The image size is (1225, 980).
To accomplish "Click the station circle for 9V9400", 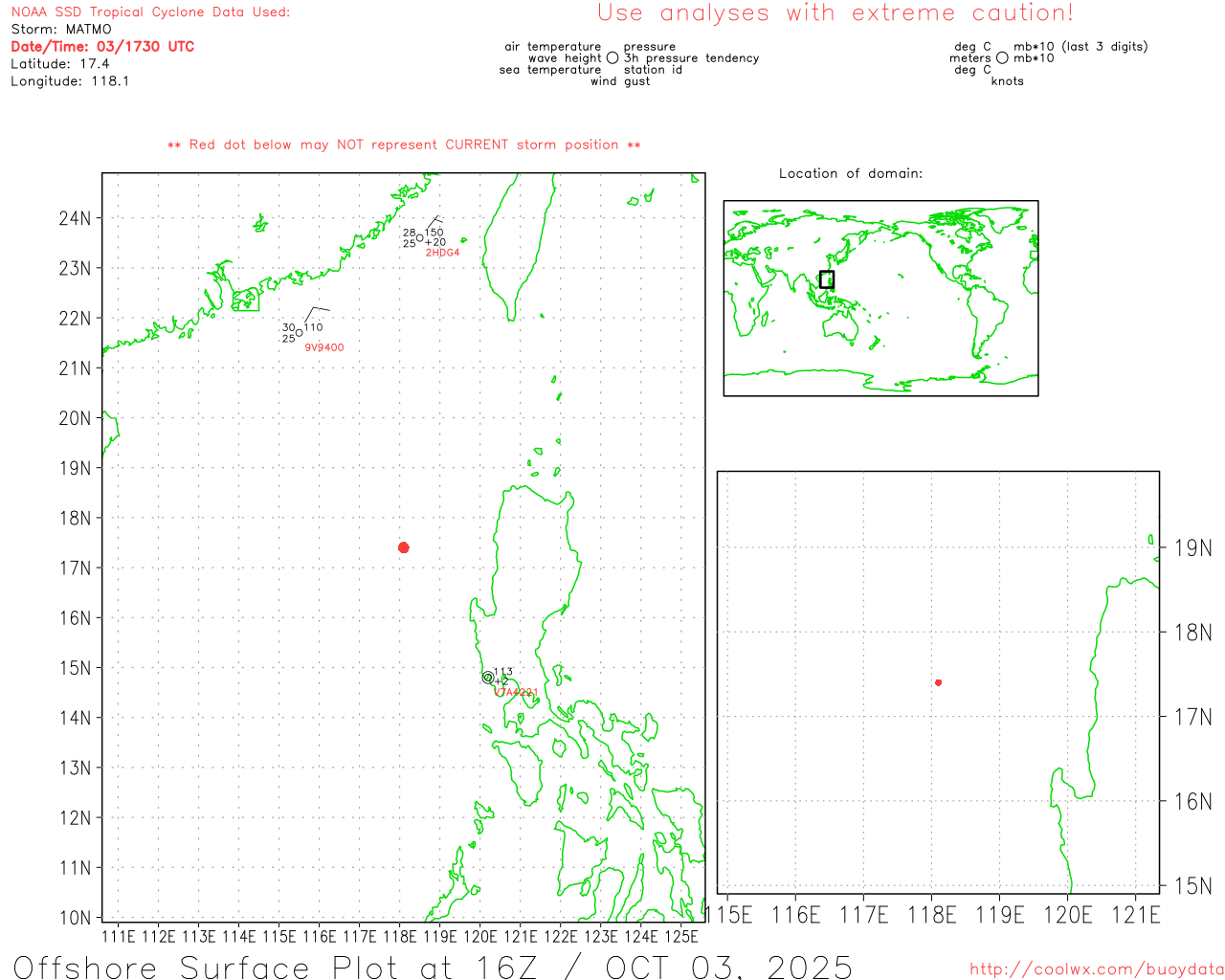I will (300, 333).
